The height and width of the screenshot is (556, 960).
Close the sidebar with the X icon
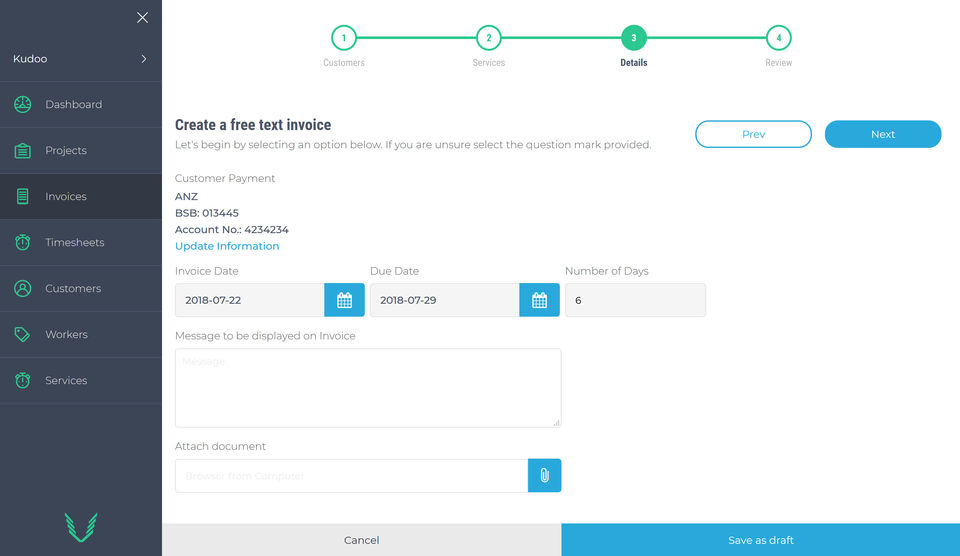click(142, 17)
